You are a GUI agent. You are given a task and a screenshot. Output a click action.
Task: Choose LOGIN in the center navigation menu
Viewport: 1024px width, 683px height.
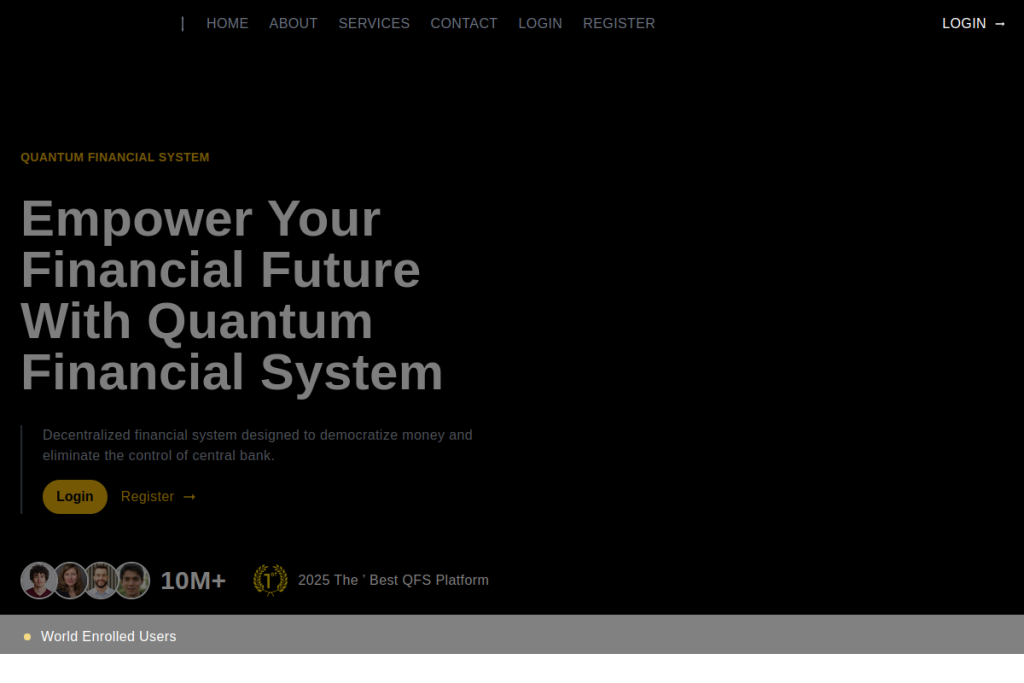point(540,23)
